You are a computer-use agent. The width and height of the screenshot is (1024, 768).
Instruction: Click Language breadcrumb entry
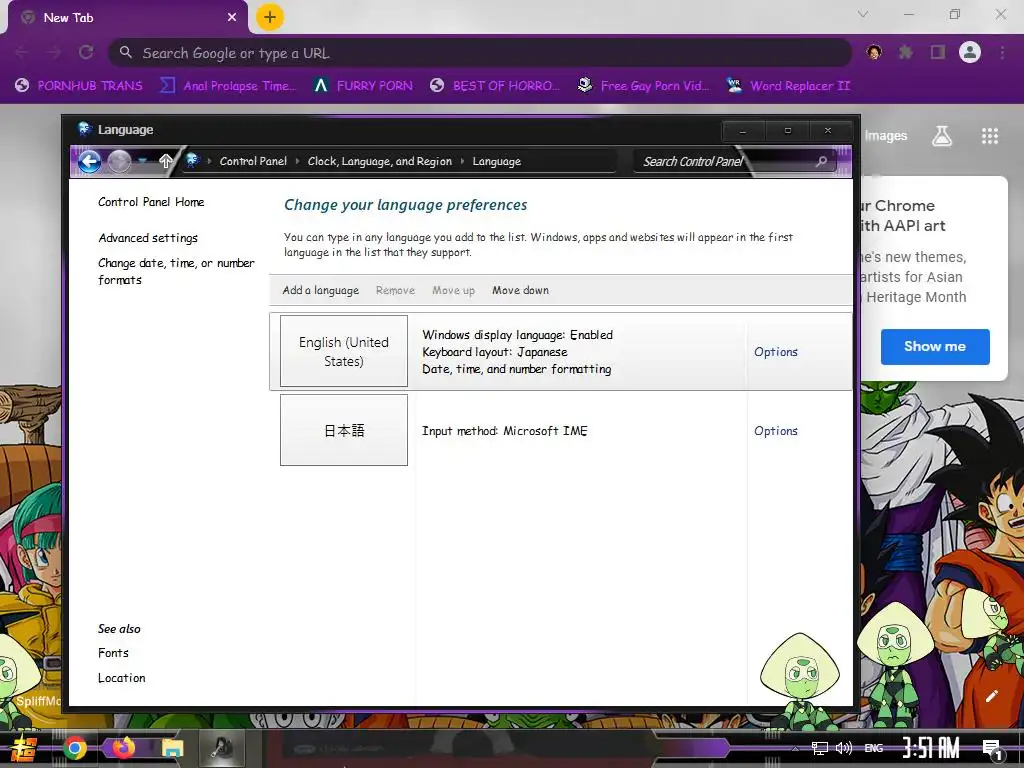tap(496, 161)
